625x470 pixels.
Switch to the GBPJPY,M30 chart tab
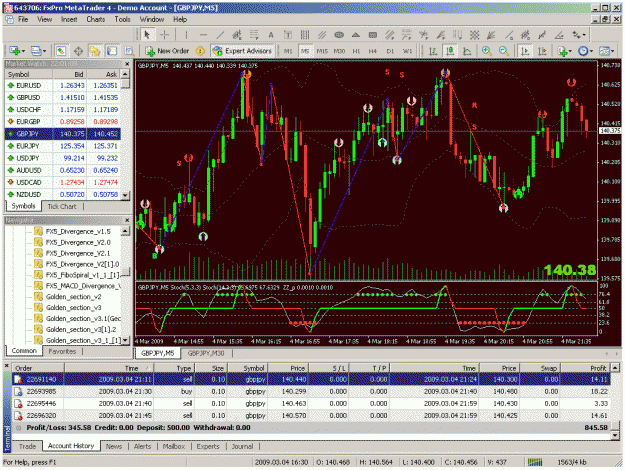(x=206, y=353)
